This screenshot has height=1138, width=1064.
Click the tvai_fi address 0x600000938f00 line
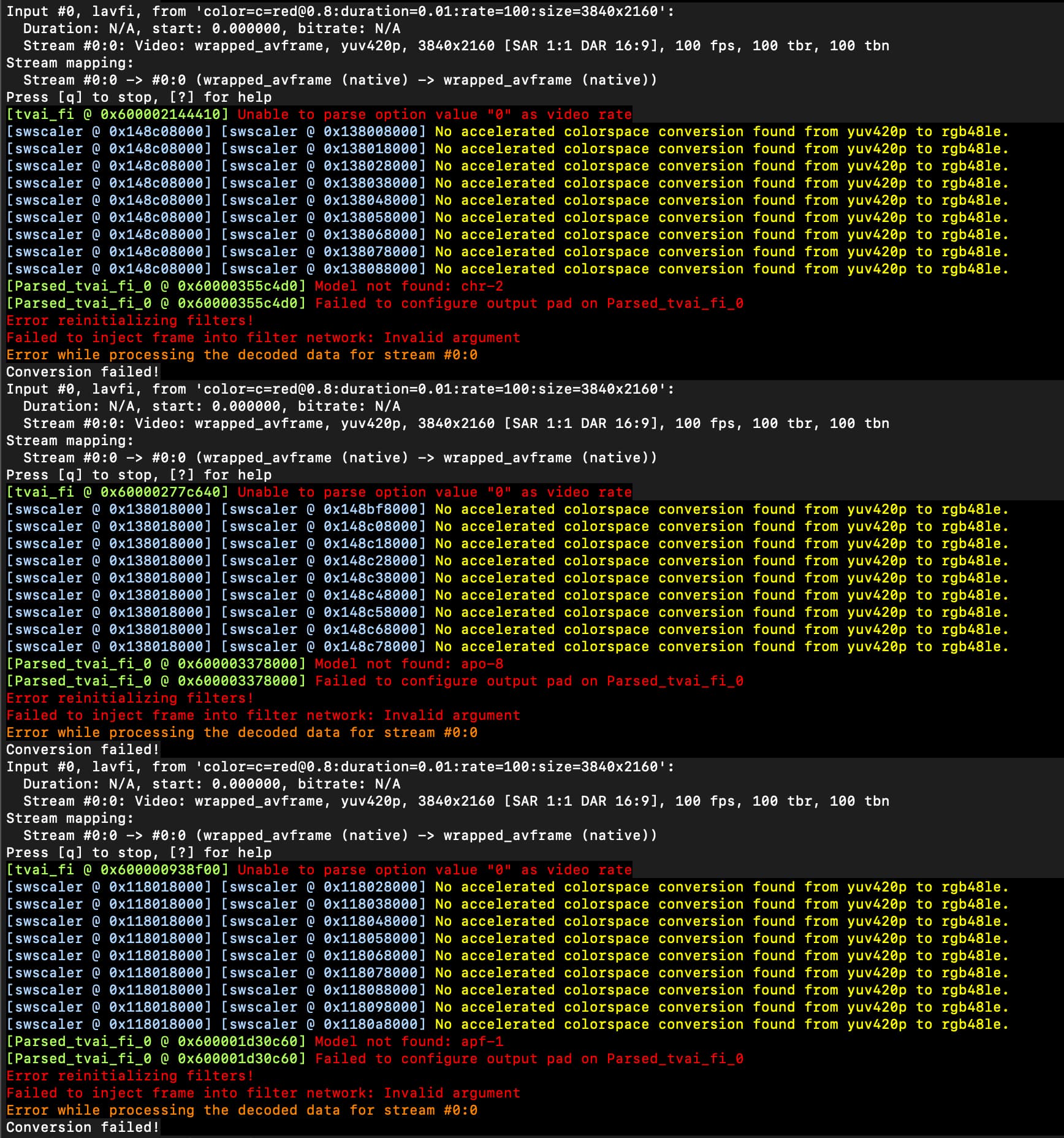tap(116, 869)
